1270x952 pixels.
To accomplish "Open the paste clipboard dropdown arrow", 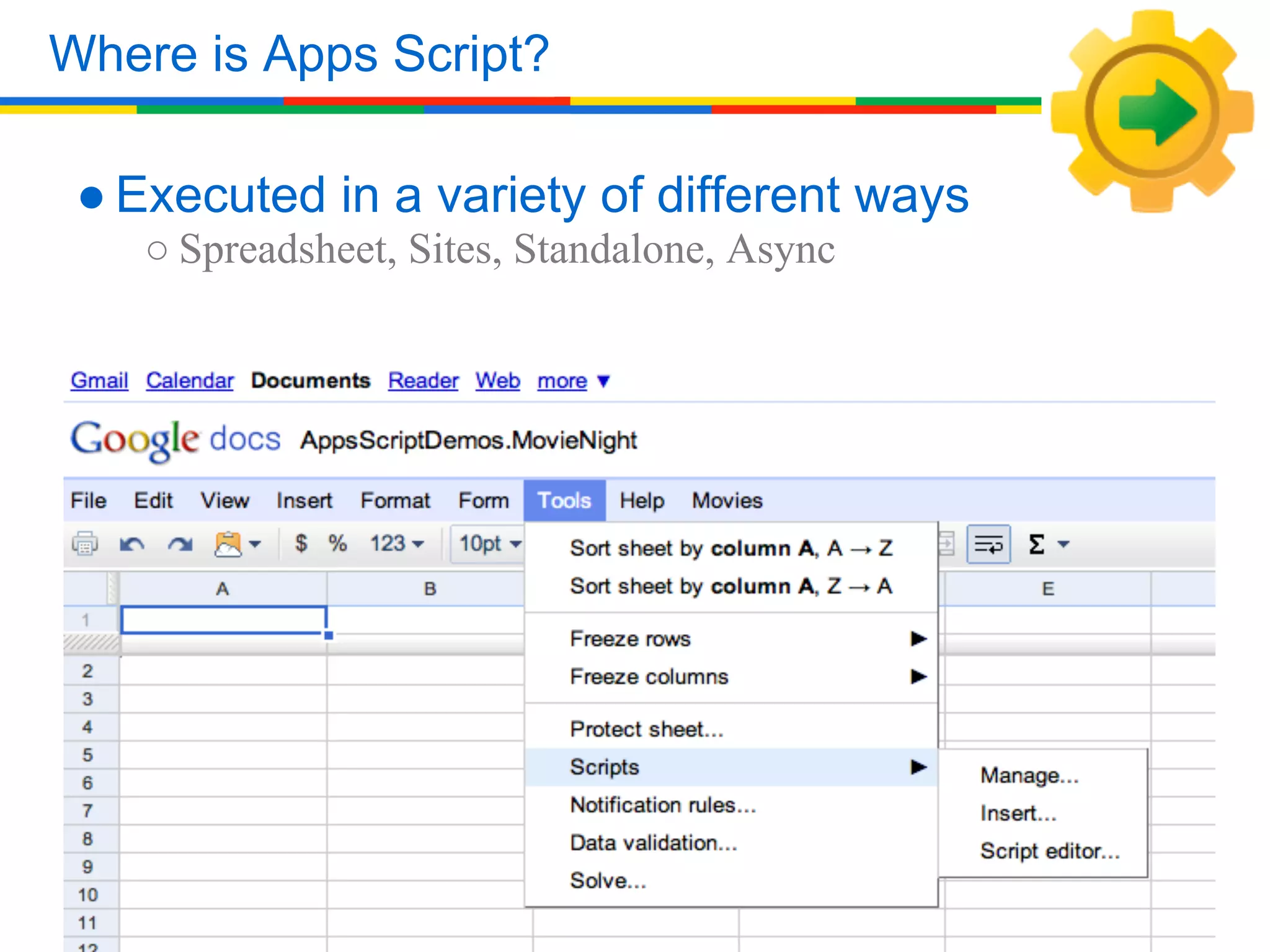I will 255,545.
